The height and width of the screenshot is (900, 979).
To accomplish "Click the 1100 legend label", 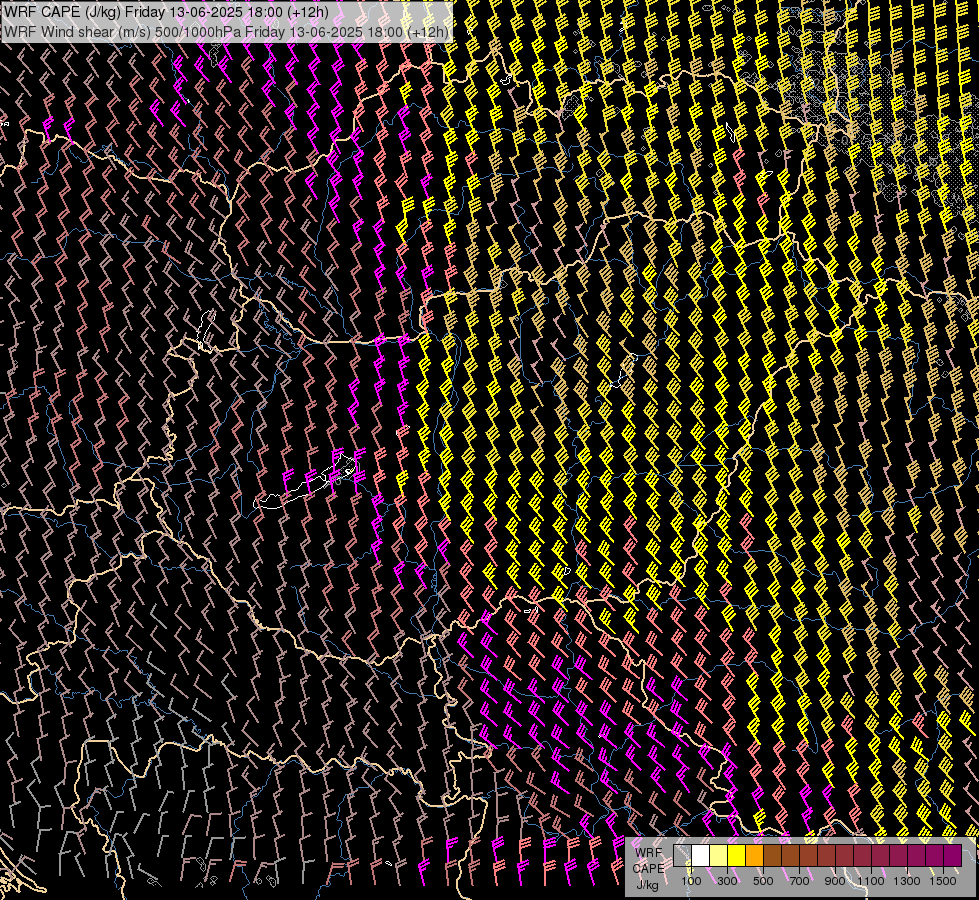I will (x=870, y=881).
